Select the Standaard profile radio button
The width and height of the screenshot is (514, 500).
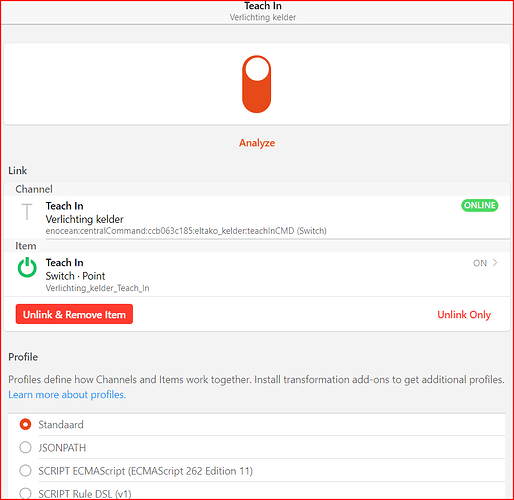25,424
